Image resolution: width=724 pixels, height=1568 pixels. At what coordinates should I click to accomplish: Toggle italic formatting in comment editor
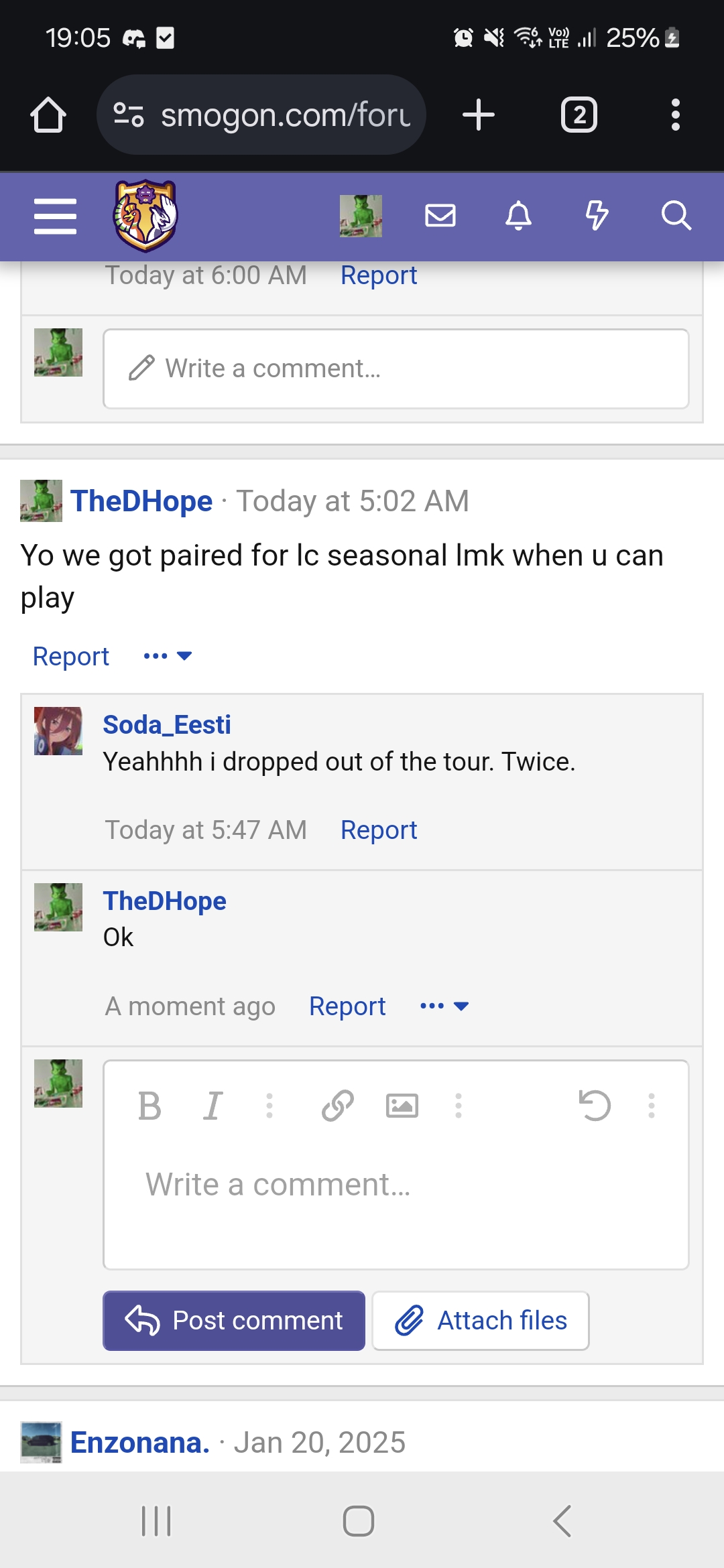(213, 1106)
